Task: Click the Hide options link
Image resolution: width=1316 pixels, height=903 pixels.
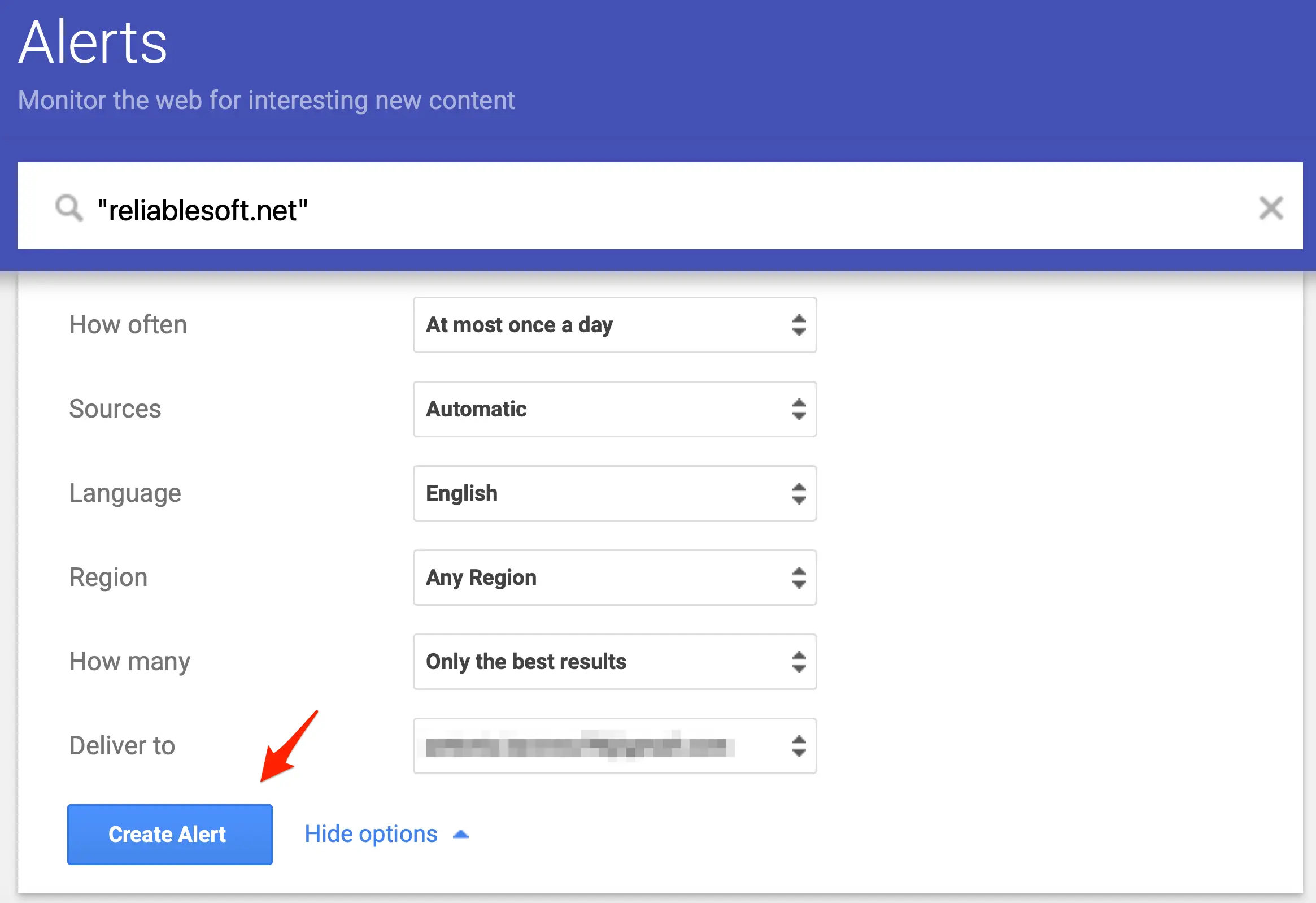Action: (371, 834)
